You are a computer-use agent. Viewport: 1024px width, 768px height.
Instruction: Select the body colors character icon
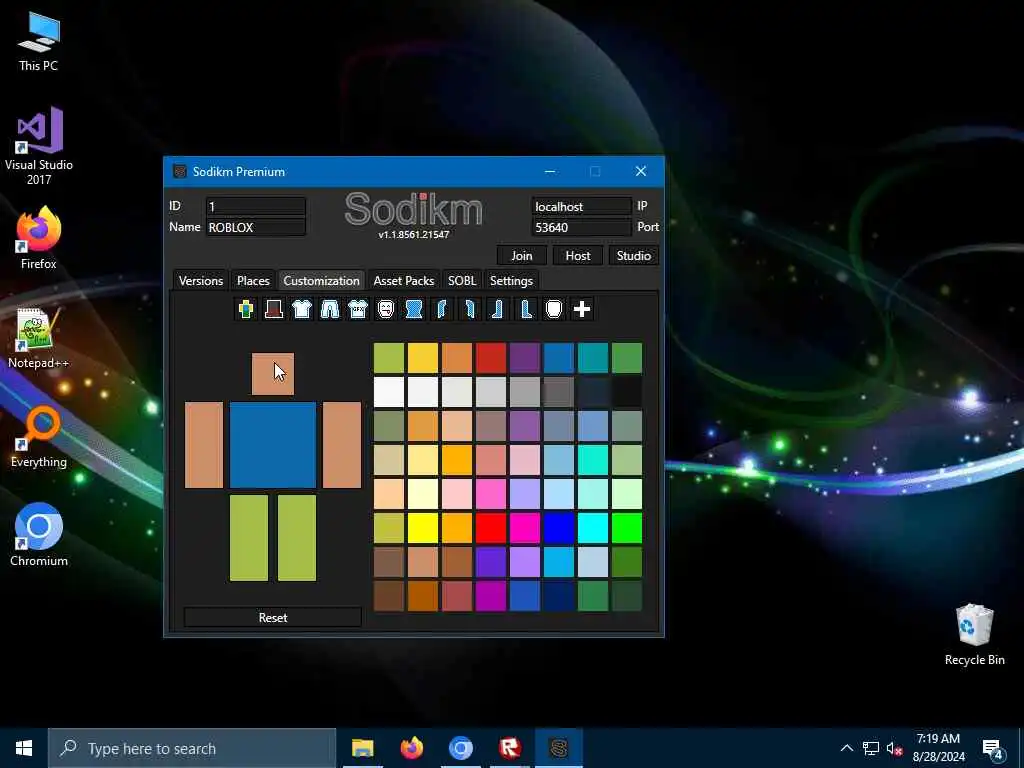click(x=246, y=309)
